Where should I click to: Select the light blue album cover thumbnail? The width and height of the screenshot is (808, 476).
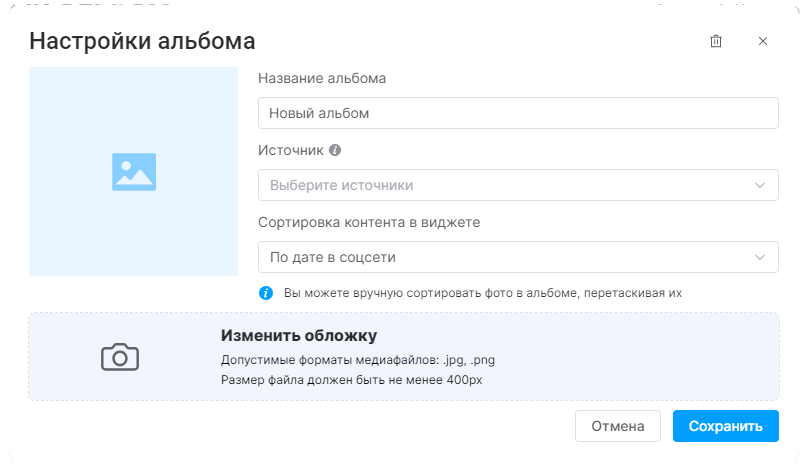pos(133,172)
